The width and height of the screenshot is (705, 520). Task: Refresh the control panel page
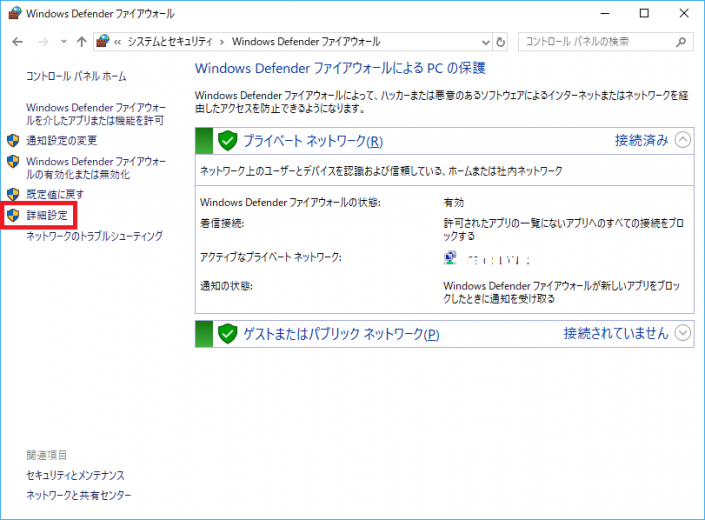[x=500, y=42]
